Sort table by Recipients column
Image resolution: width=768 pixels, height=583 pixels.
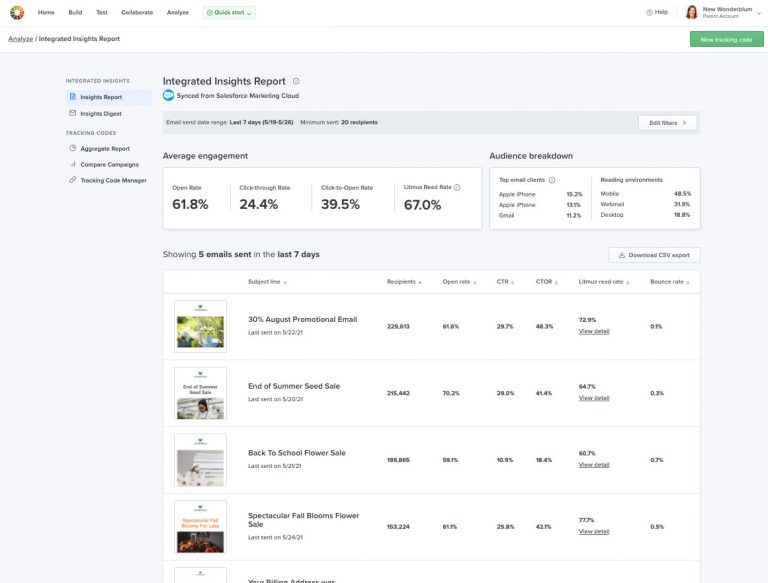(x=403, y=282)
